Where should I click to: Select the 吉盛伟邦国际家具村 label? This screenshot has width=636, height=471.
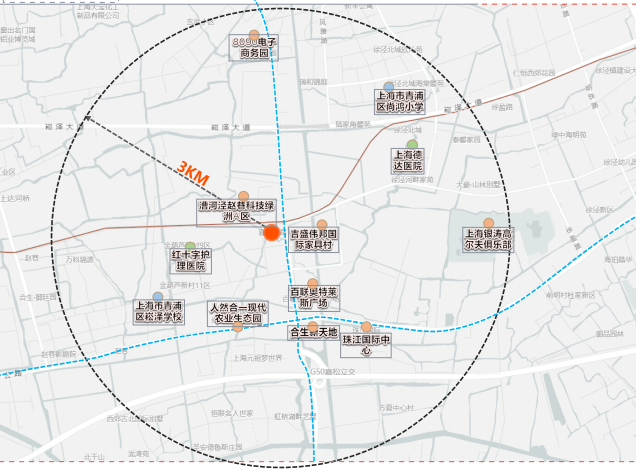(321, 239)
